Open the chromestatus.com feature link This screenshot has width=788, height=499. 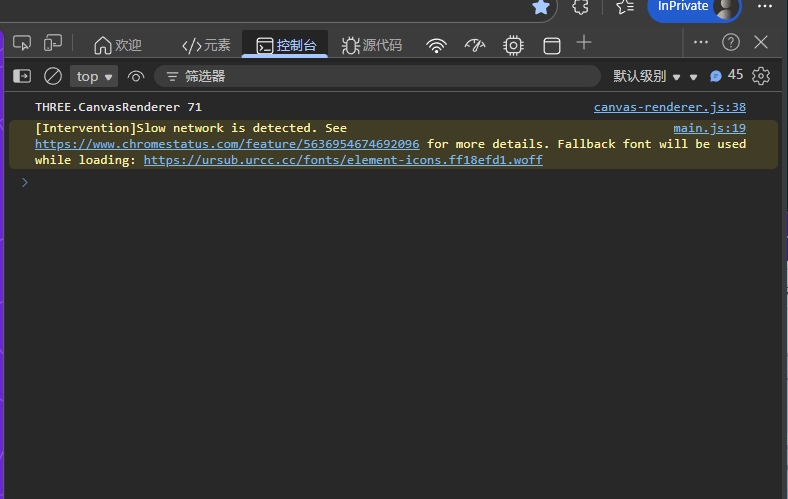click(x=227, y=144)
